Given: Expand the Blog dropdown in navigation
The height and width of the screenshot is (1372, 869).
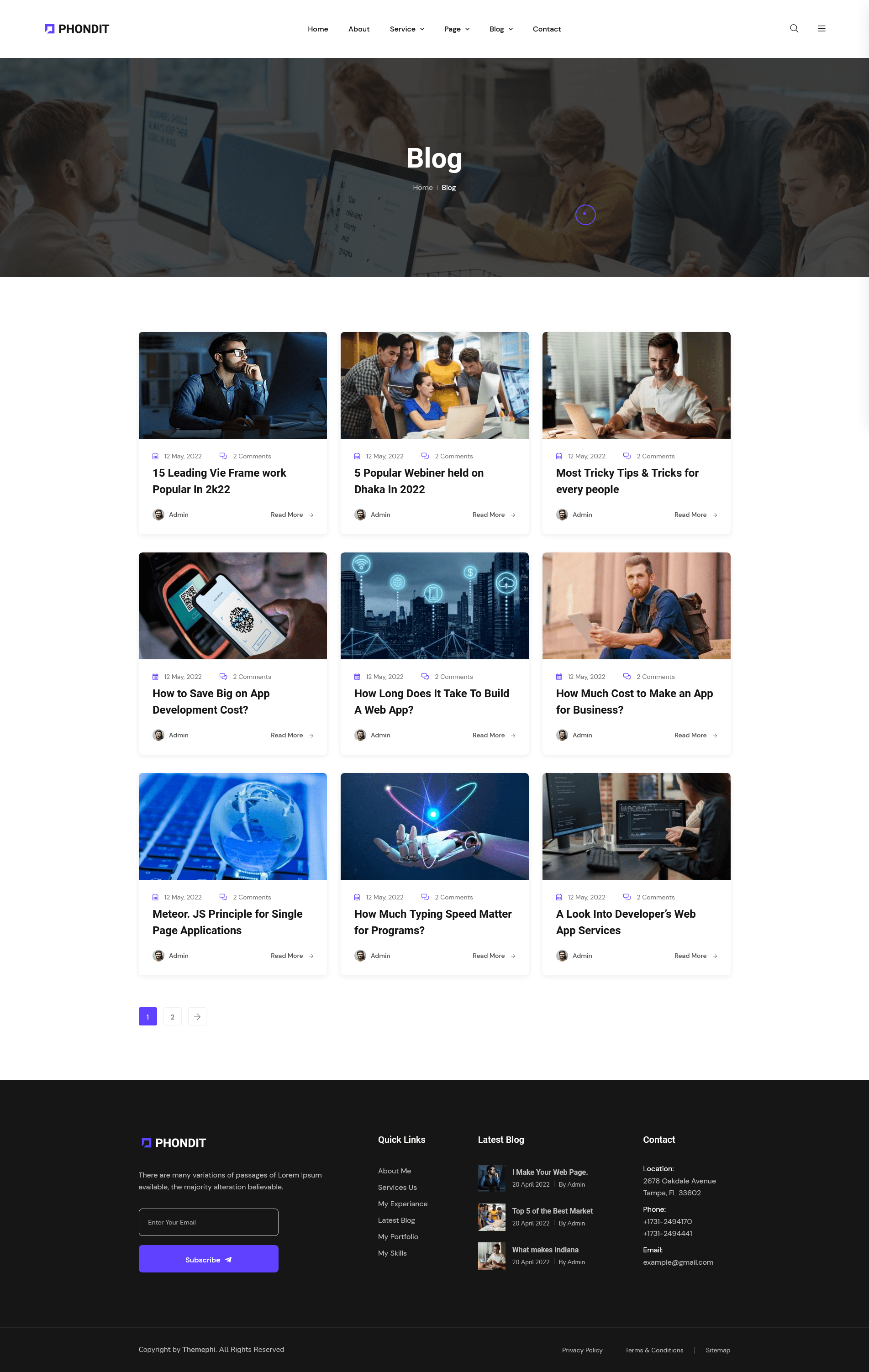Looking at the screenshot, I should (501, 29).
